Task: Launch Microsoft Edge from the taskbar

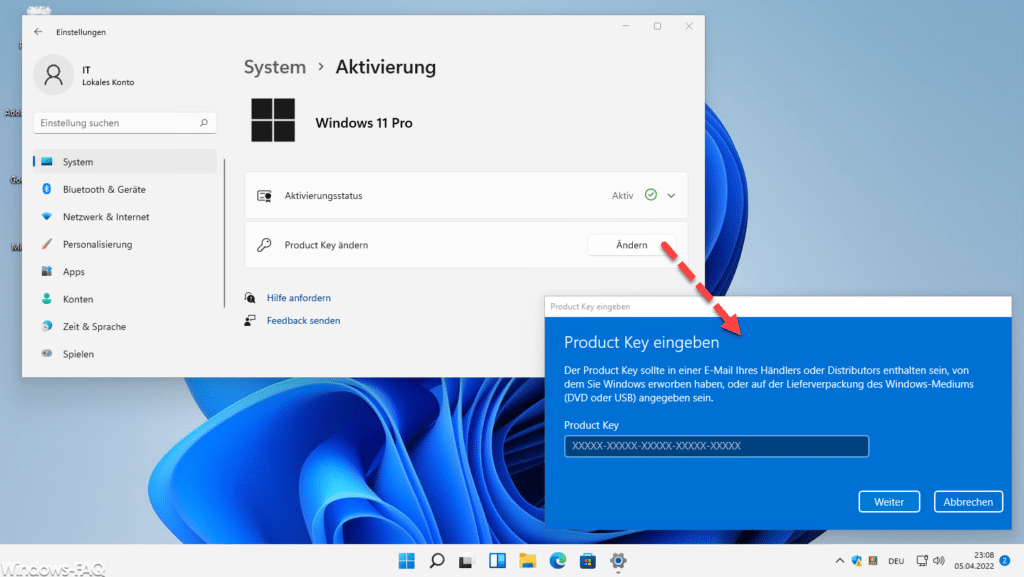Action: tap(558, 561)
